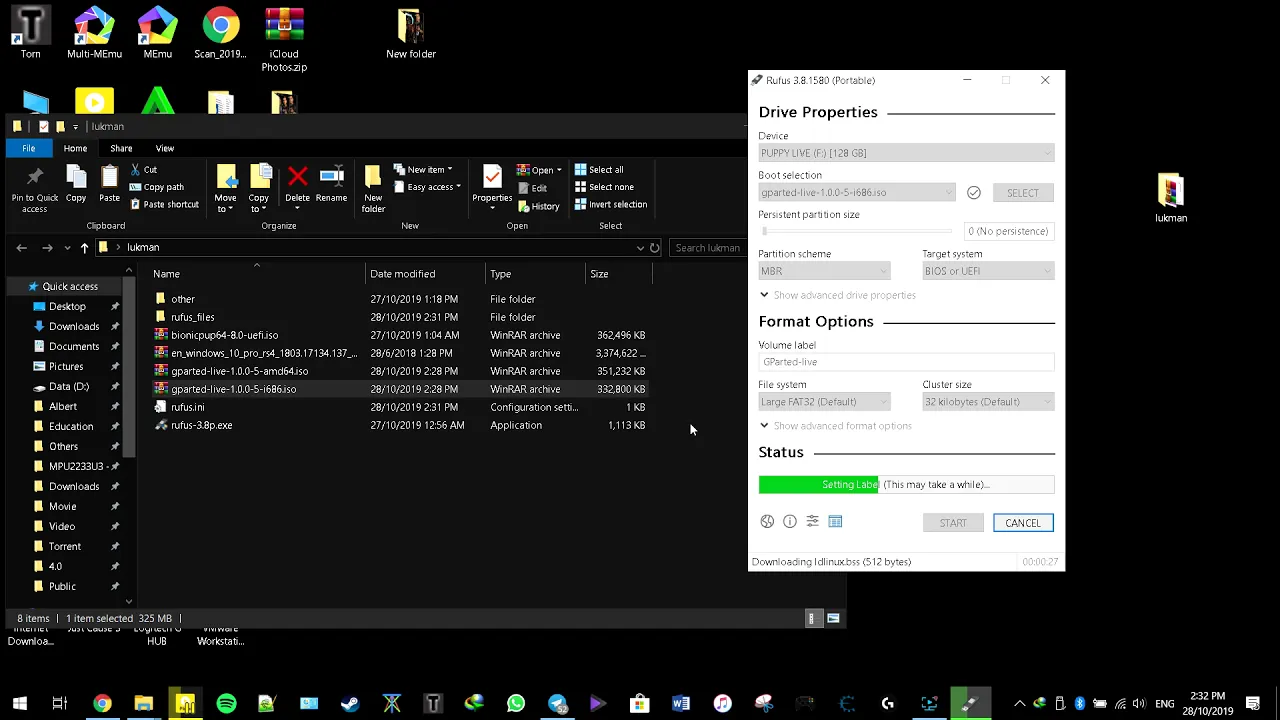Select lukman desktop archive icon

(1171, 198)
